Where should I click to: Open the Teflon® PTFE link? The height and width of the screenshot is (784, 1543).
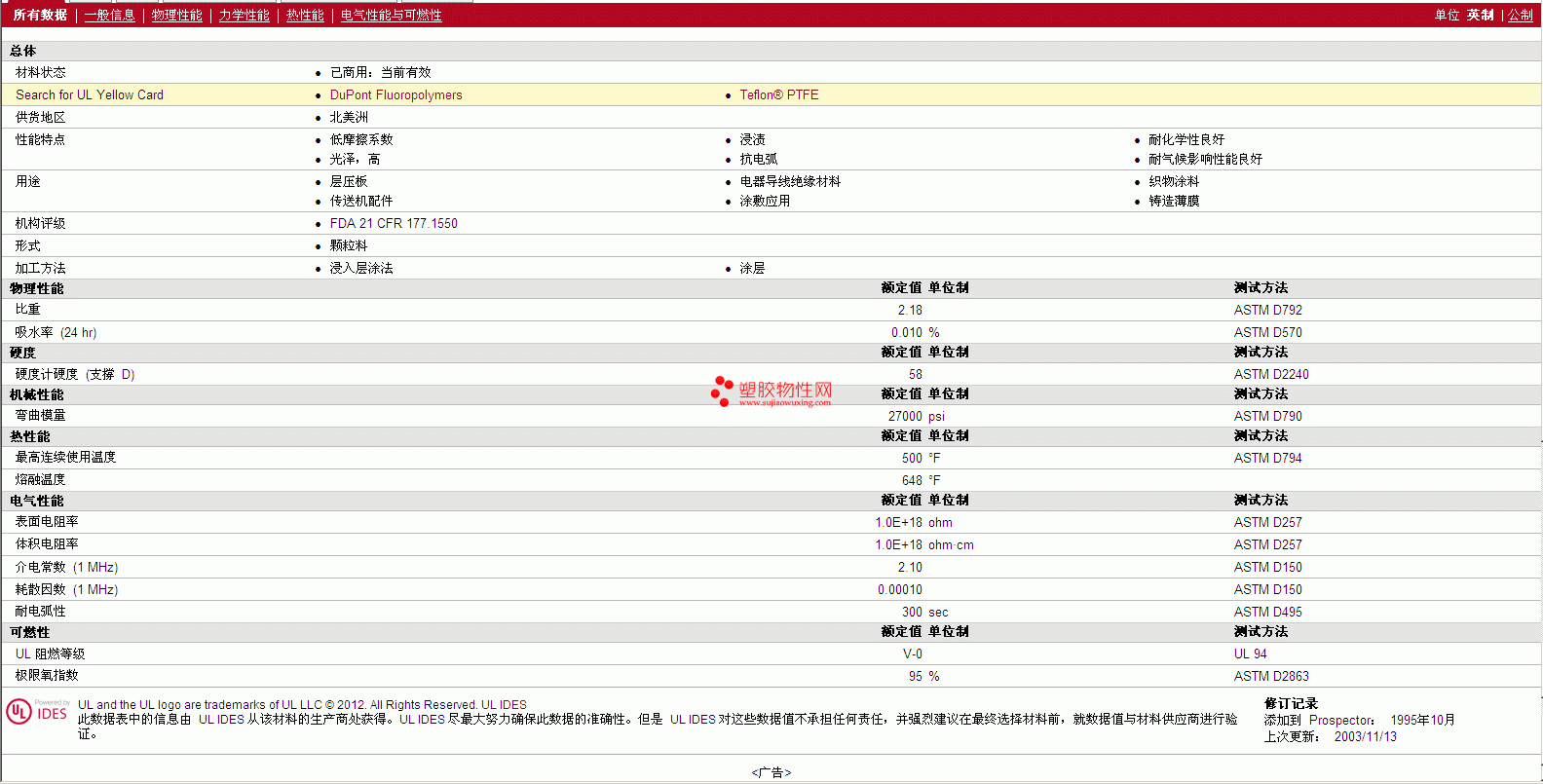[x=779, y=95]
